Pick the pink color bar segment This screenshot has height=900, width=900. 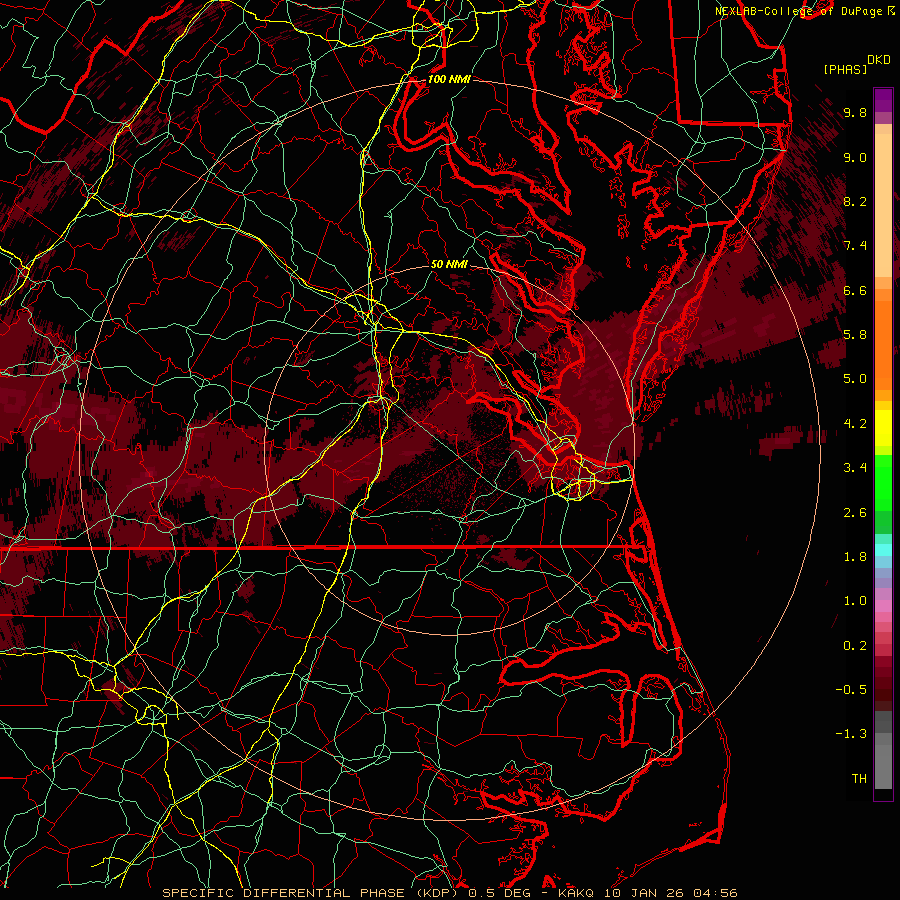coord(883,606)
